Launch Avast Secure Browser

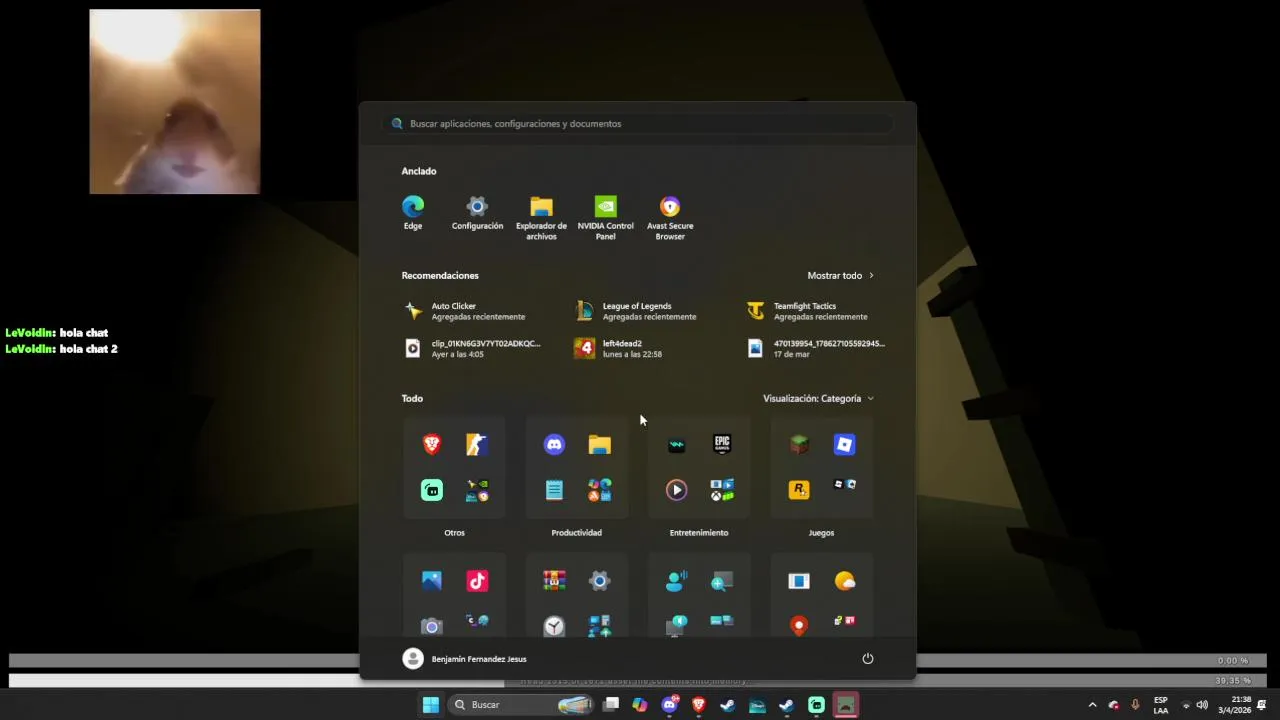670,218
